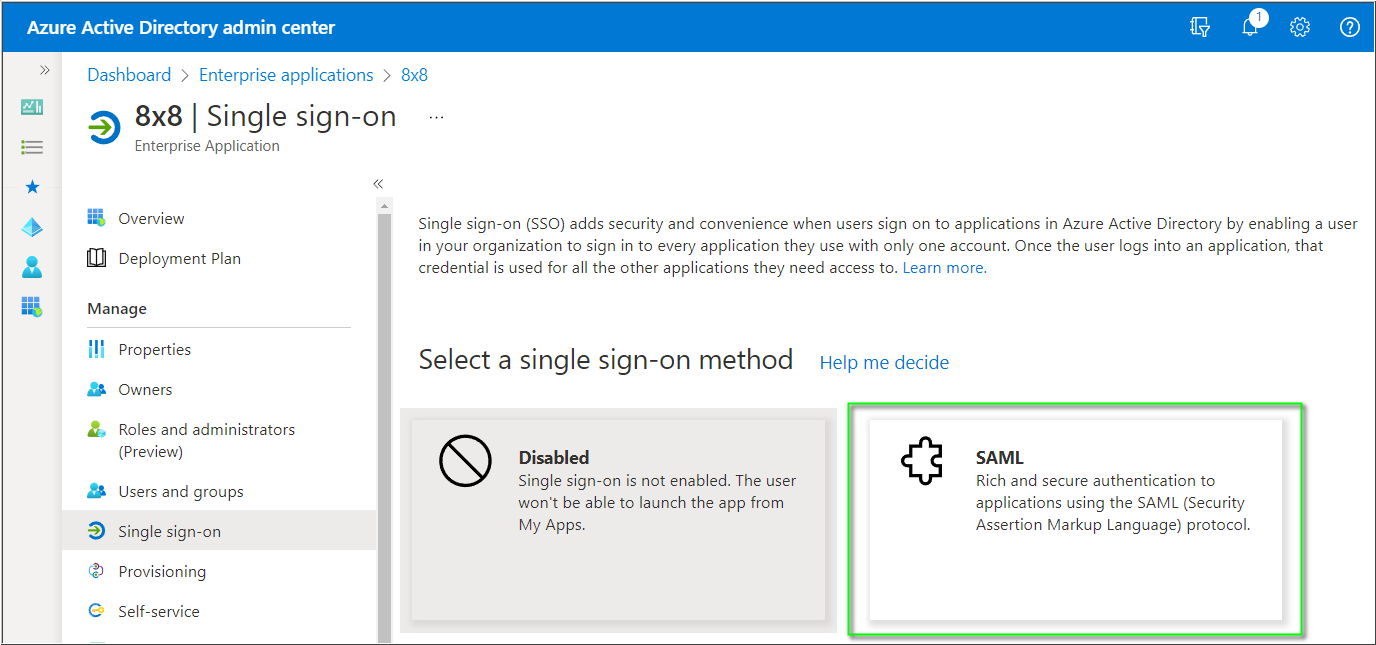
Task: Go to Enterprise applications breadcrumb
Action: (286, 75)
